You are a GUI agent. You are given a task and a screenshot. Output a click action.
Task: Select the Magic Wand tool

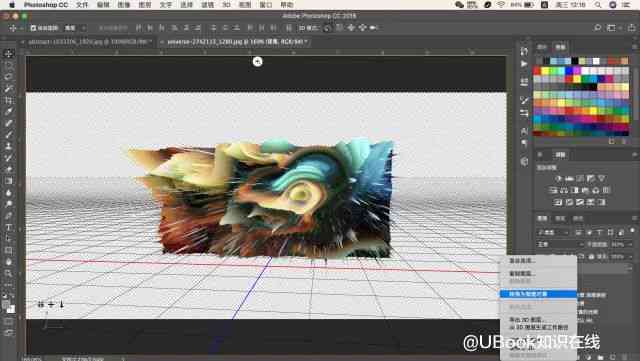9,88
